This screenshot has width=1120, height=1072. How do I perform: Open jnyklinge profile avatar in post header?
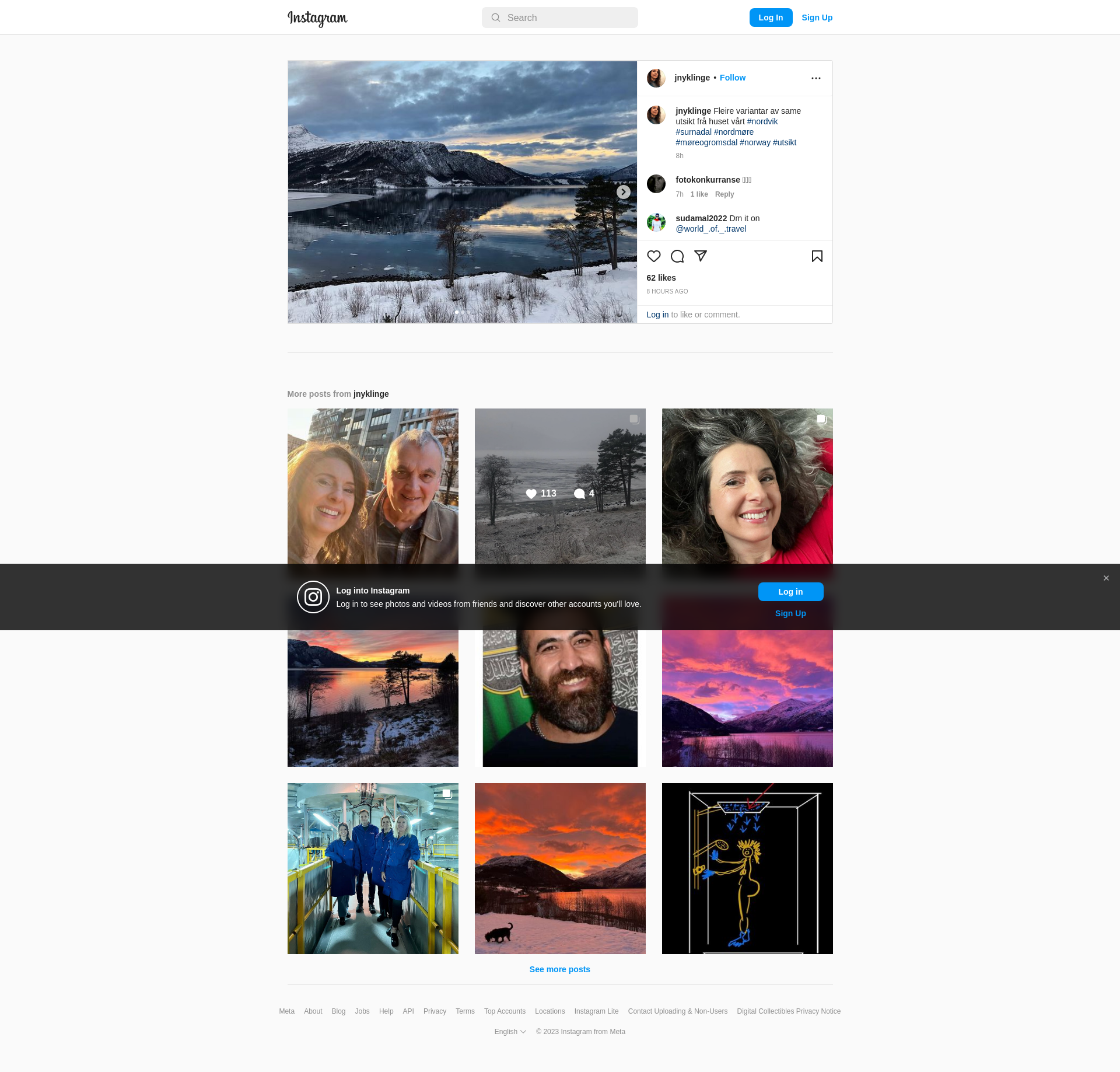(656, 78)
